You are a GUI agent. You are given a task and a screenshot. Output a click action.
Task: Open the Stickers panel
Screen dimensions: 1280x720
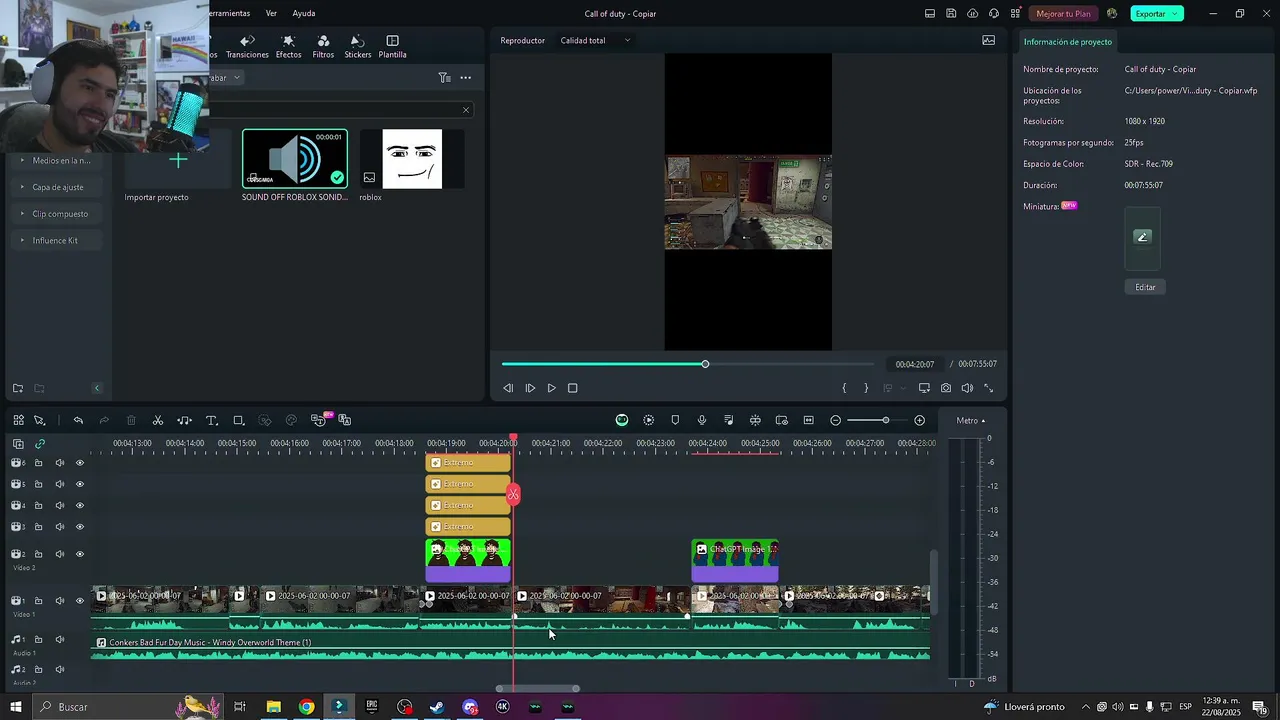pyautogui.click(x=357, y=46)
